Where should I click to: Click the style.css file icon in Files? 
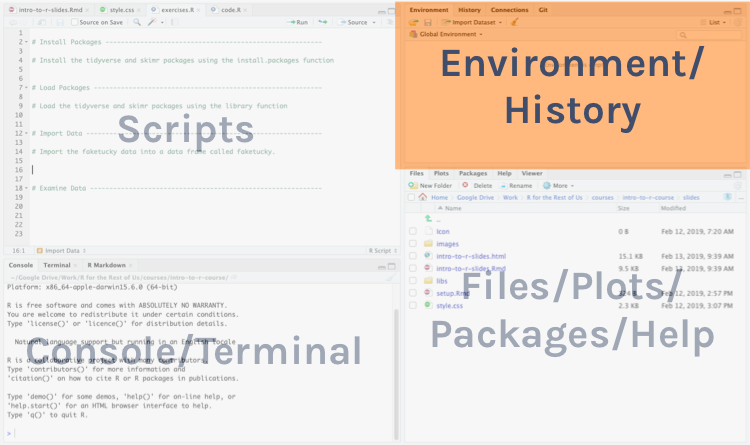tap(428, 305)
